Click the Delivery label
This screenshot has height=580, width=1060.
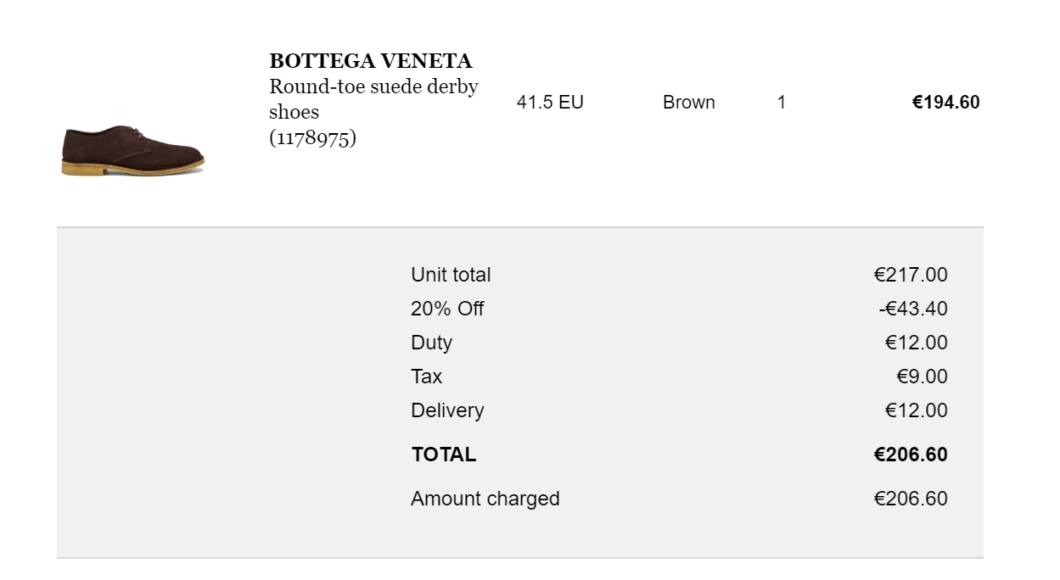pyautogui.click(x=447, y=410)
